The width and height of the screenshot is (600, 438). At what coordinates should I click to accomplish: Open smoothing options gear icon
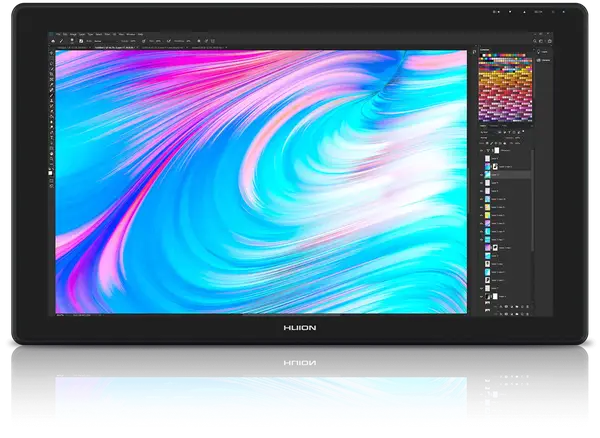click(x=199, y=41)
